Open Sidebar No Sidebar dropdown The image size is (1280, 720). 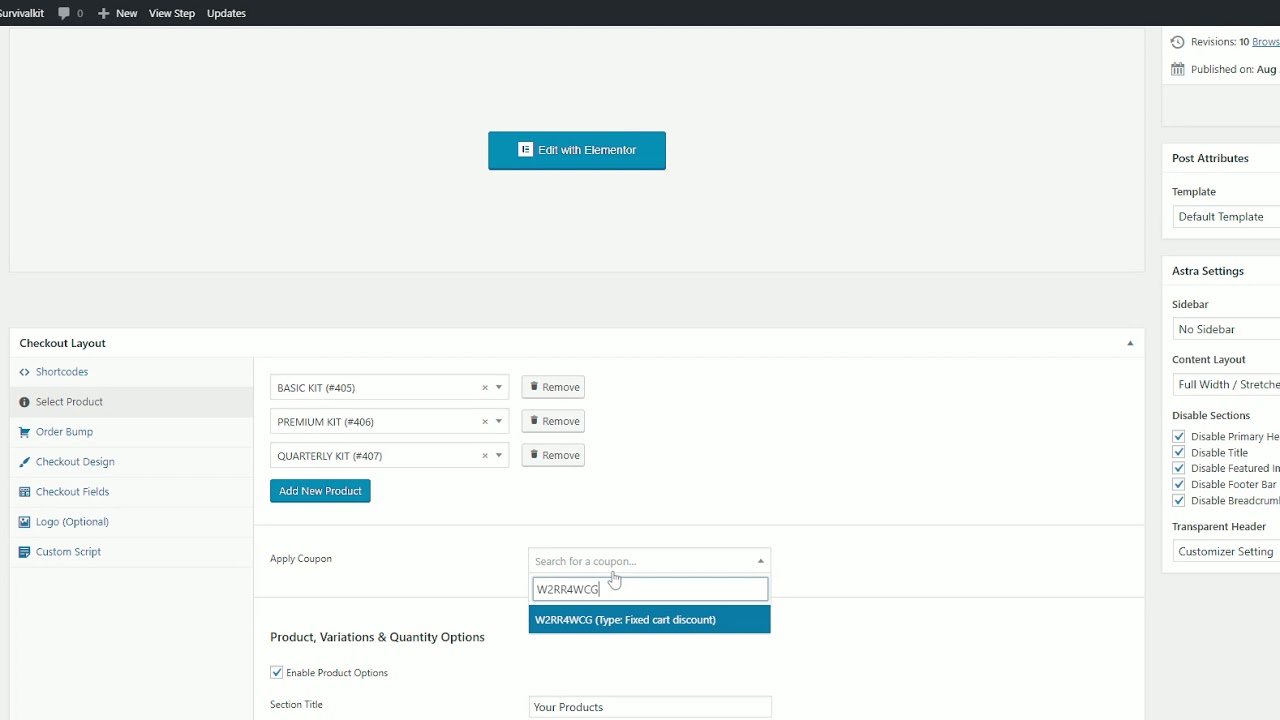pos(1226,329)
